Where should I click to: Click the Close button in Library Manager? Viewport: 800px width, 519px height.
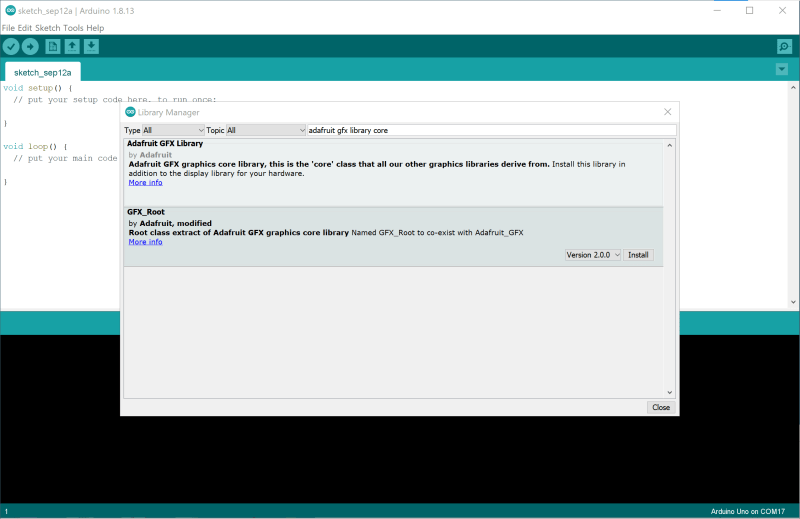pos(661,407)
